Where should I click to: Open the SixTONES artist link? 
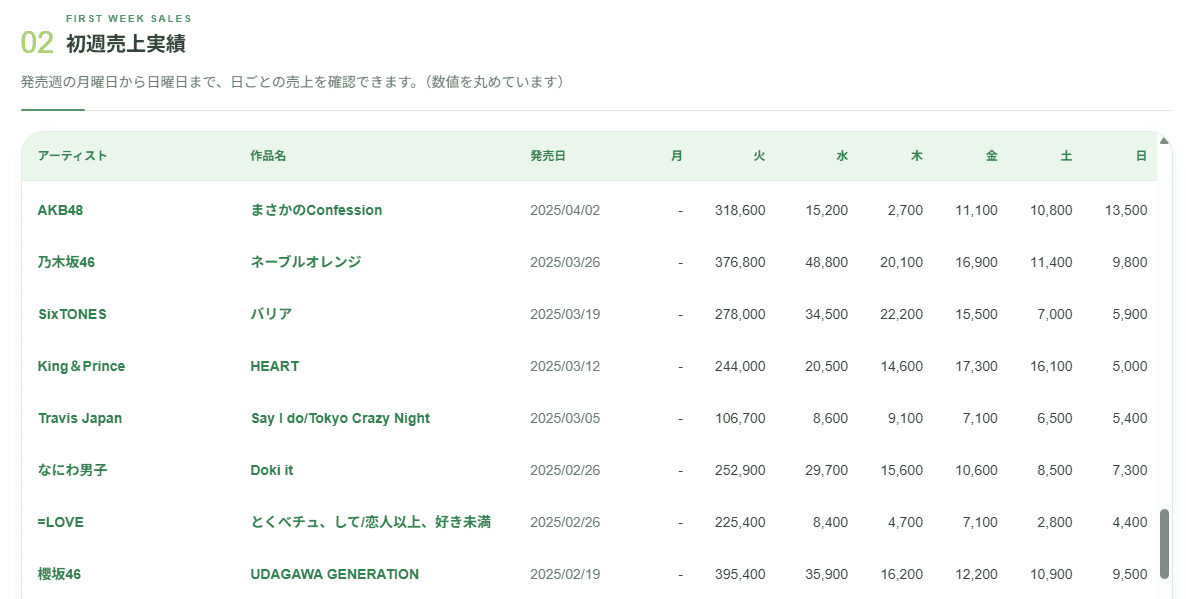73,314
